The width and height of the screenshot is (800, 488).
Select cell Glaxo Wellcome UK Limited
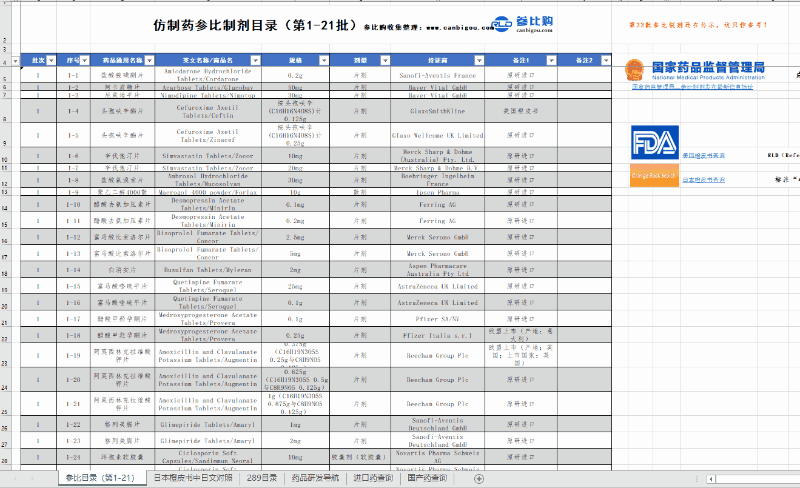pos(437,135)
